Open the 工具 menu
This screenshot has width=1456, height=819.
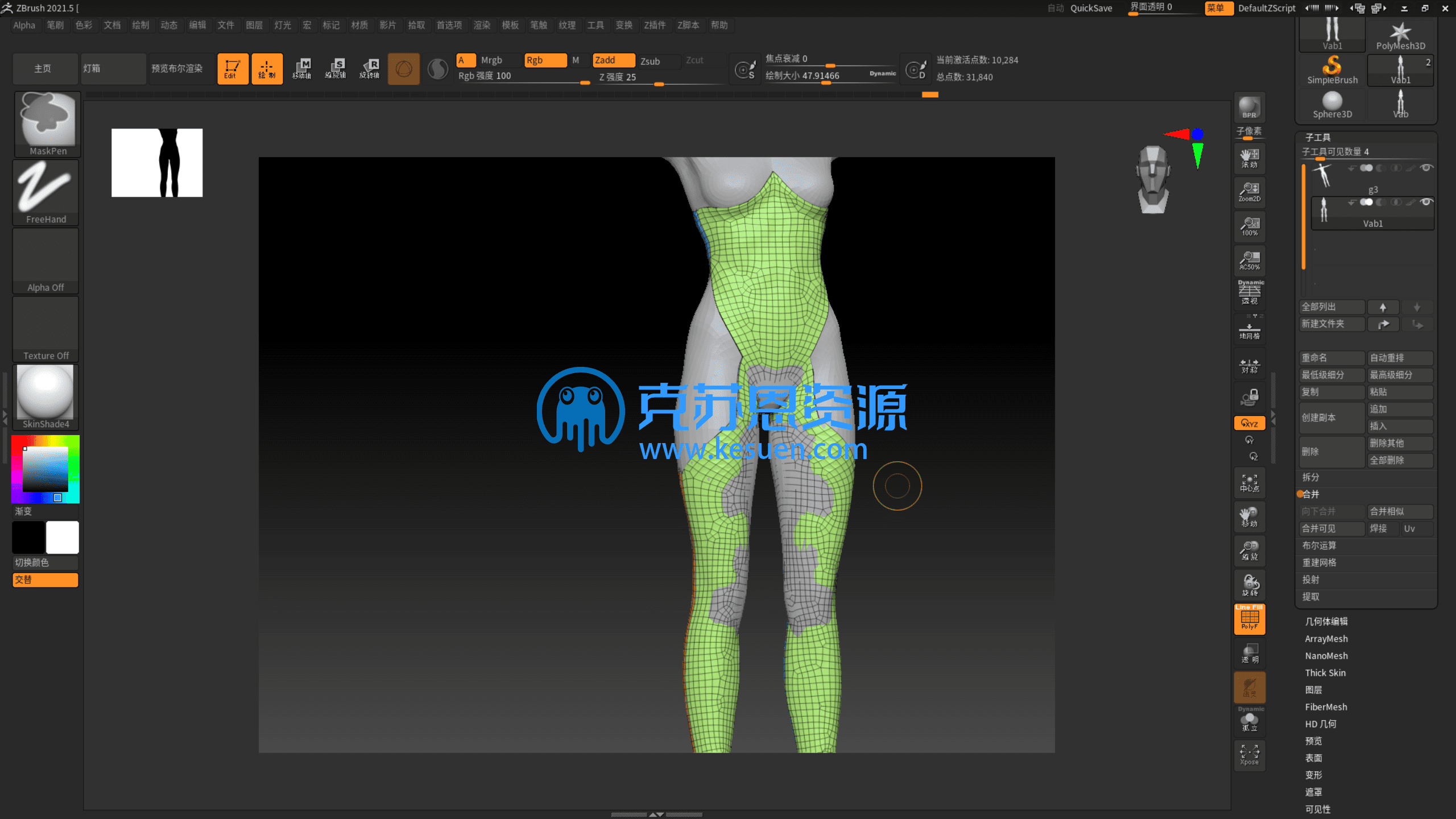click(x=595, y=25)
